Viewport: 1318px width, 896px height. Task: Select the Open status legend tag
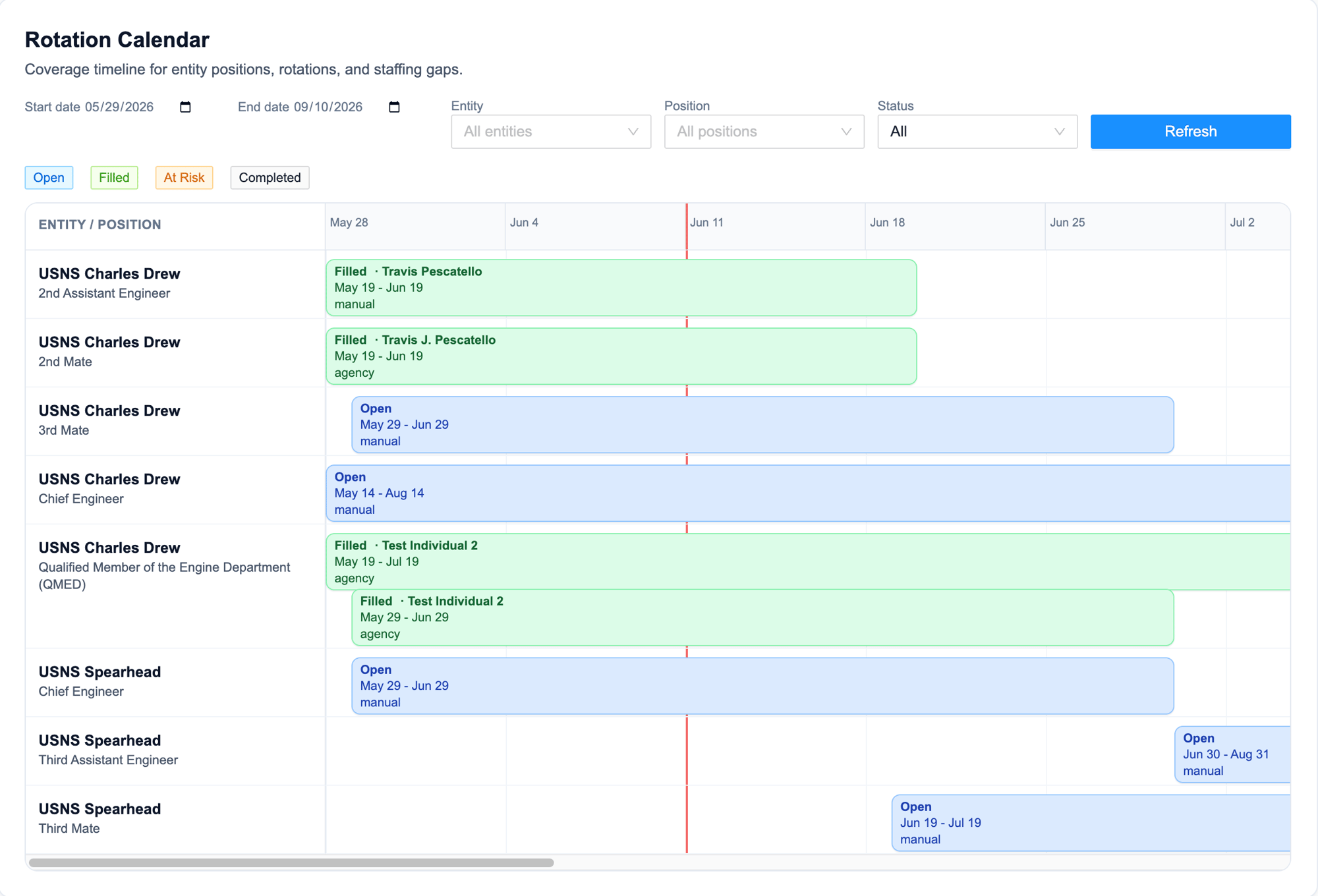(x=49, y=178)
